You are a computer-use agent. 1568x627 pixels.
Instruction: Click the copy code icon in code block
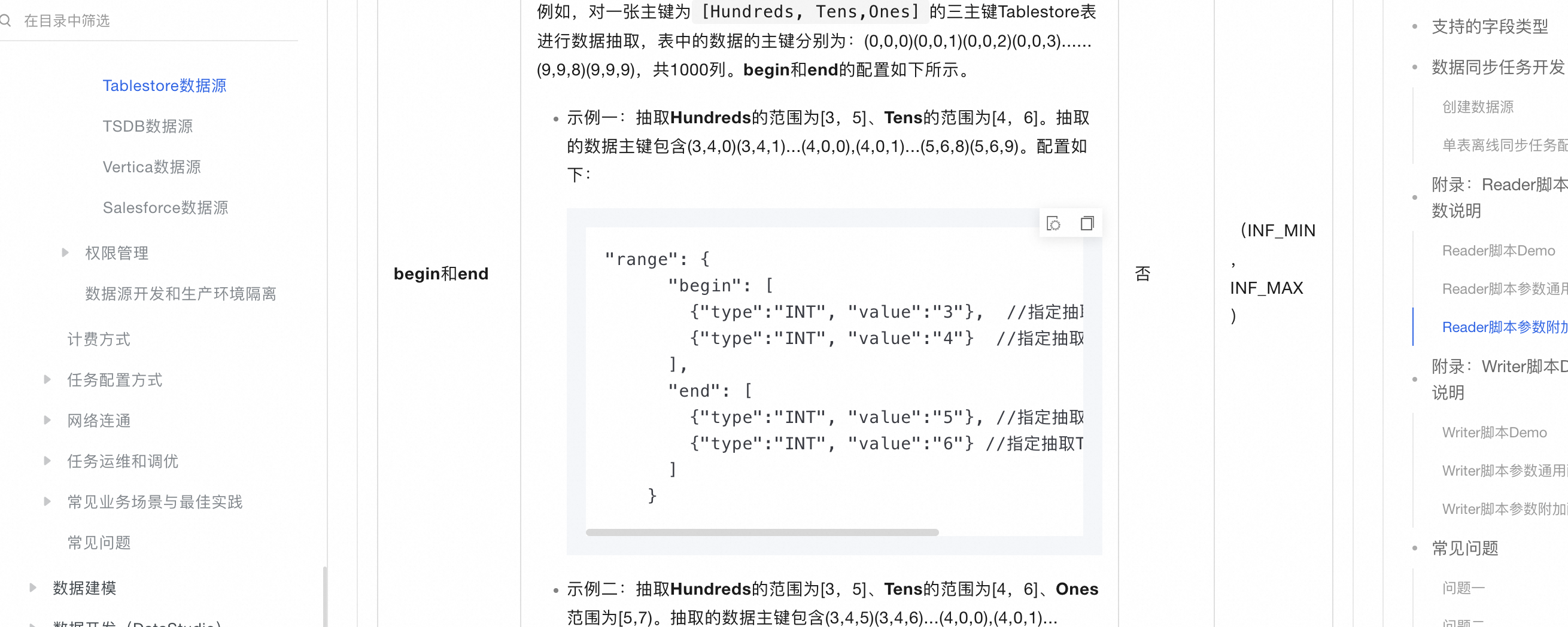coord(1086,223)
